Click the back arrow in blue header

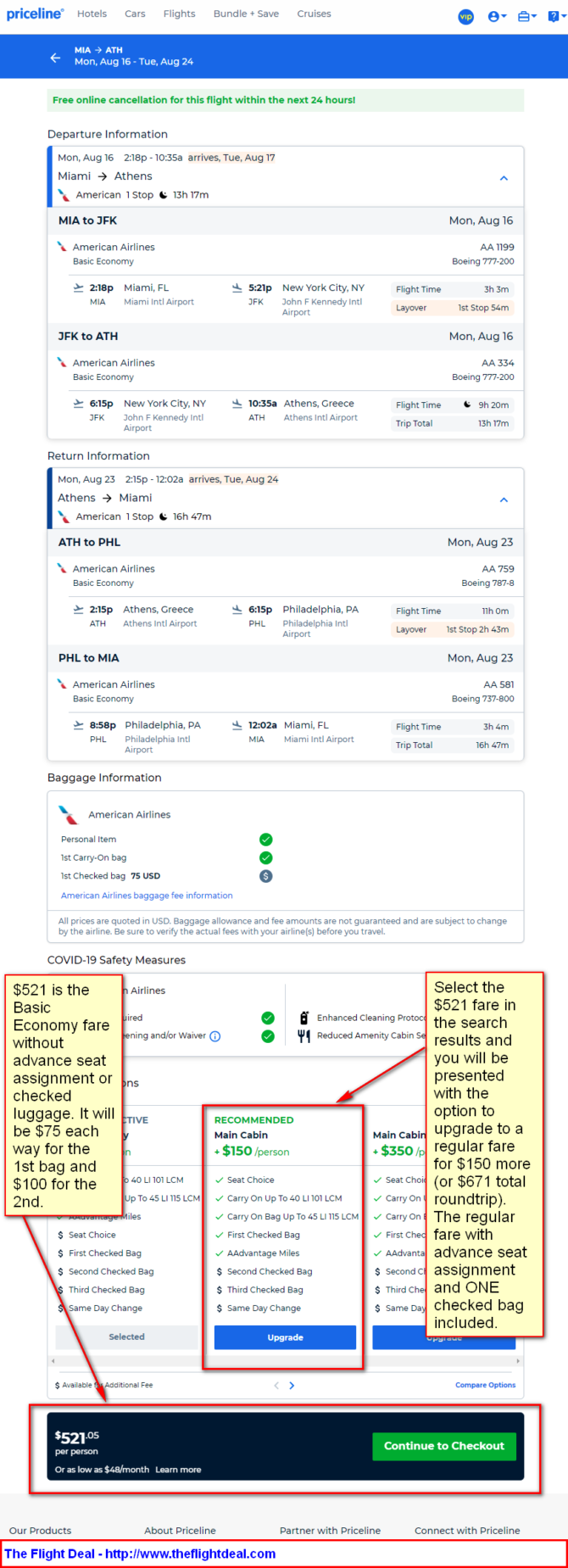point(55,58)
